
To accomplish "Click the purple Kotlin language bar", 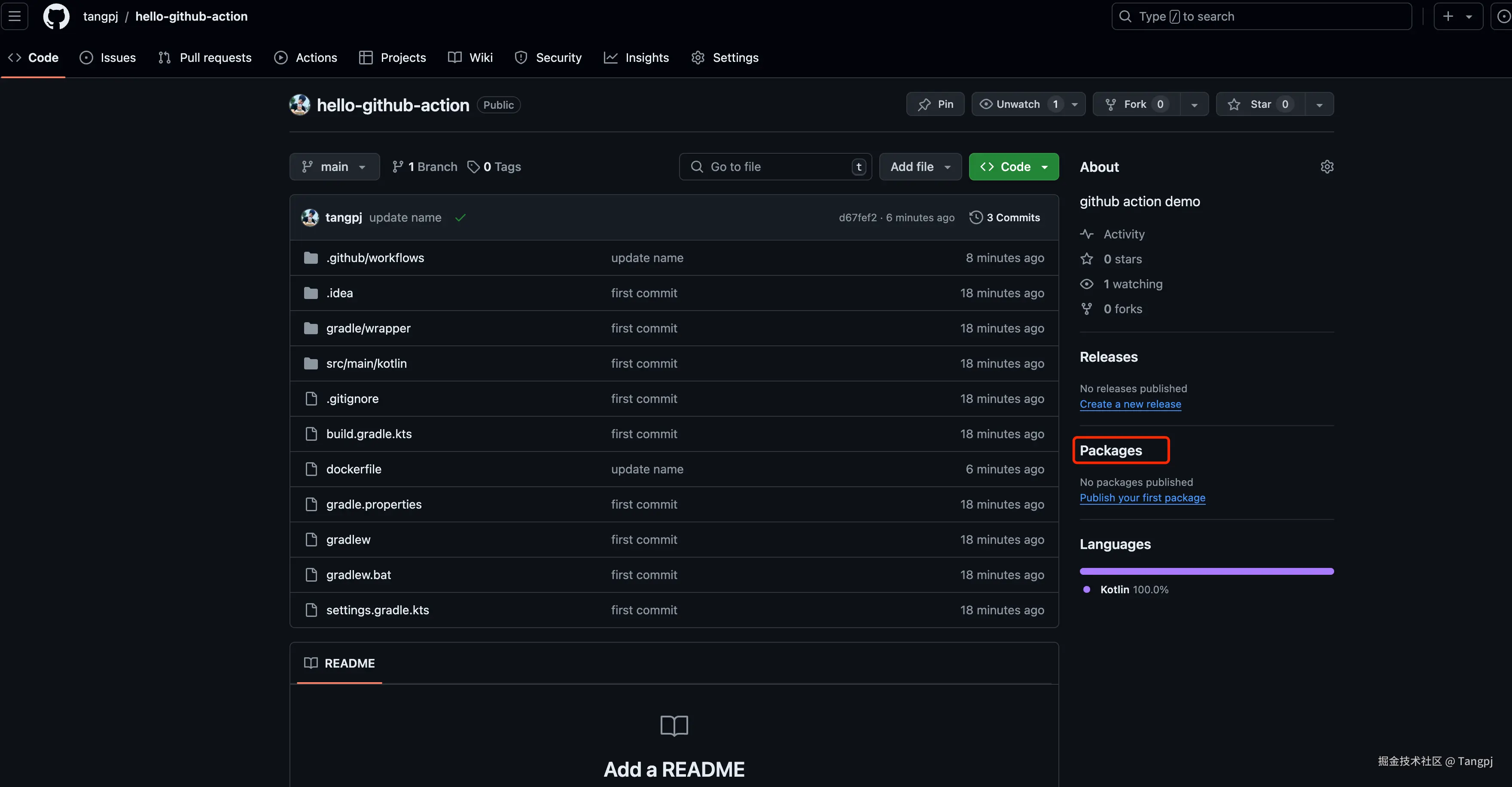I will click(1206, 571).
